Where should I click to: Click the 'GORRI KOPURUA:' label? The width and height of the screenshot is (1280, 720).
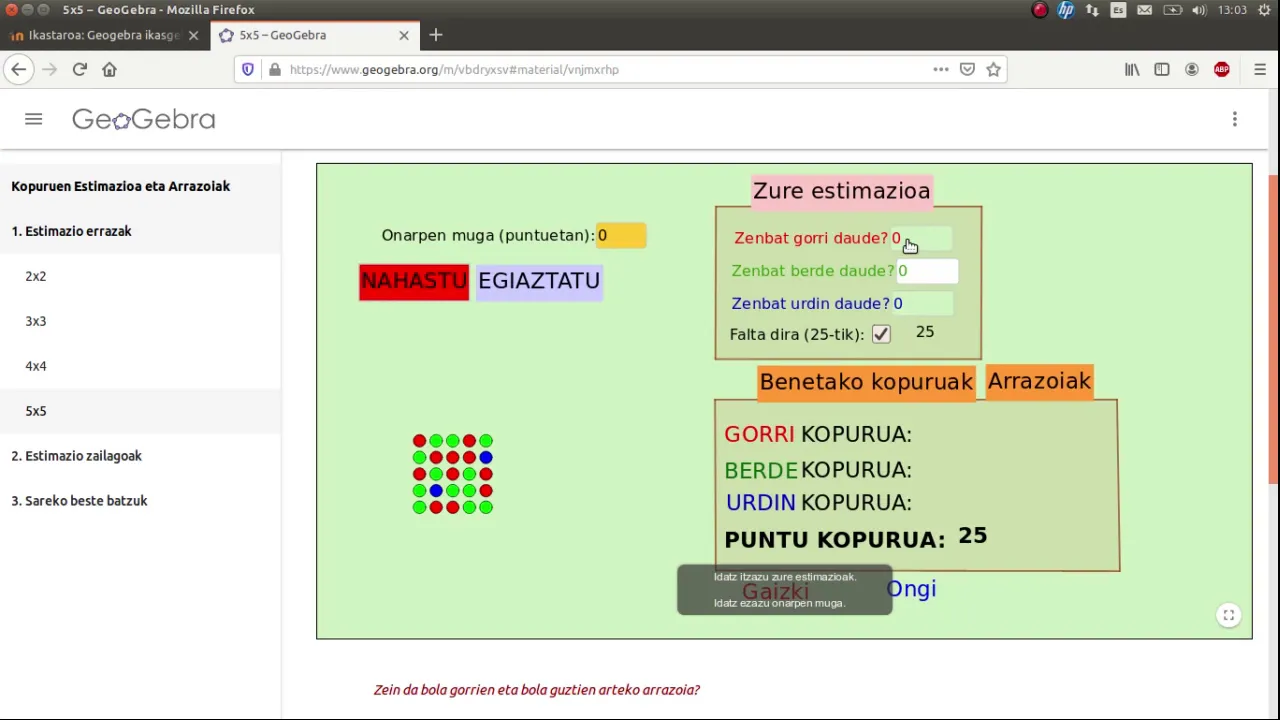818,435
